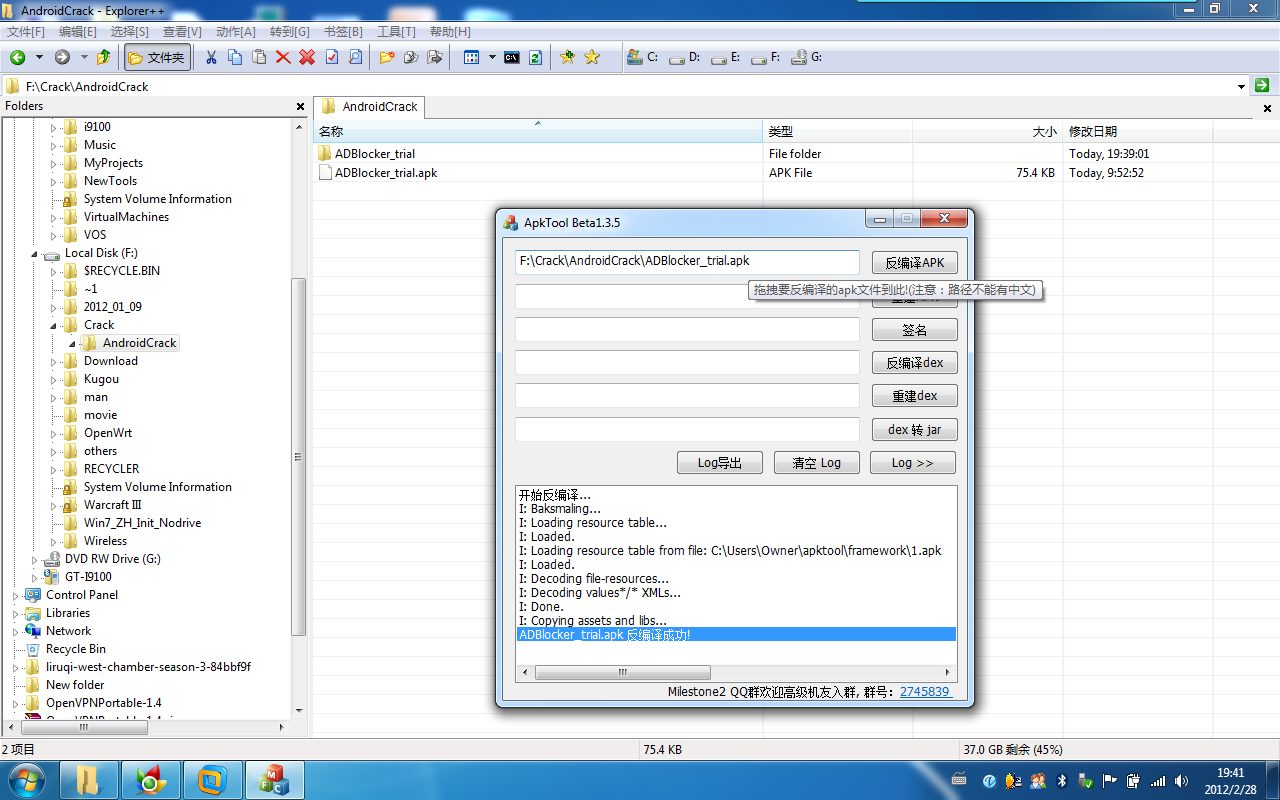Select Recycle Bin in folder tree
Viewport: 1280px width, 800px height.
(76, 649)
